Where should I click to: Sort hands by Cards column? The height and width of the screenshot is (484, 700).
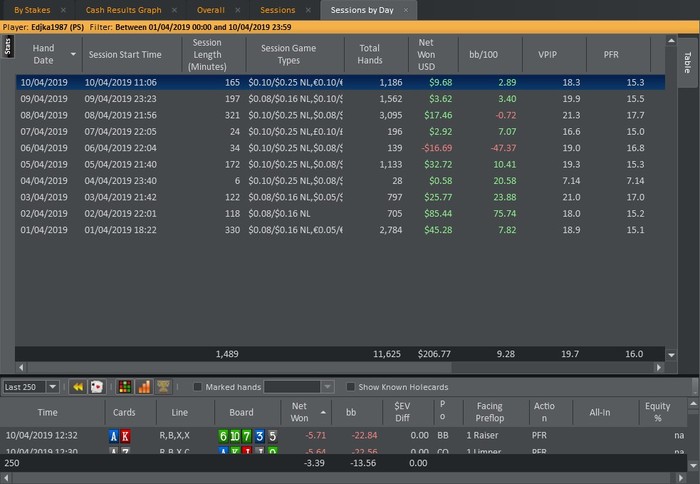124,412
